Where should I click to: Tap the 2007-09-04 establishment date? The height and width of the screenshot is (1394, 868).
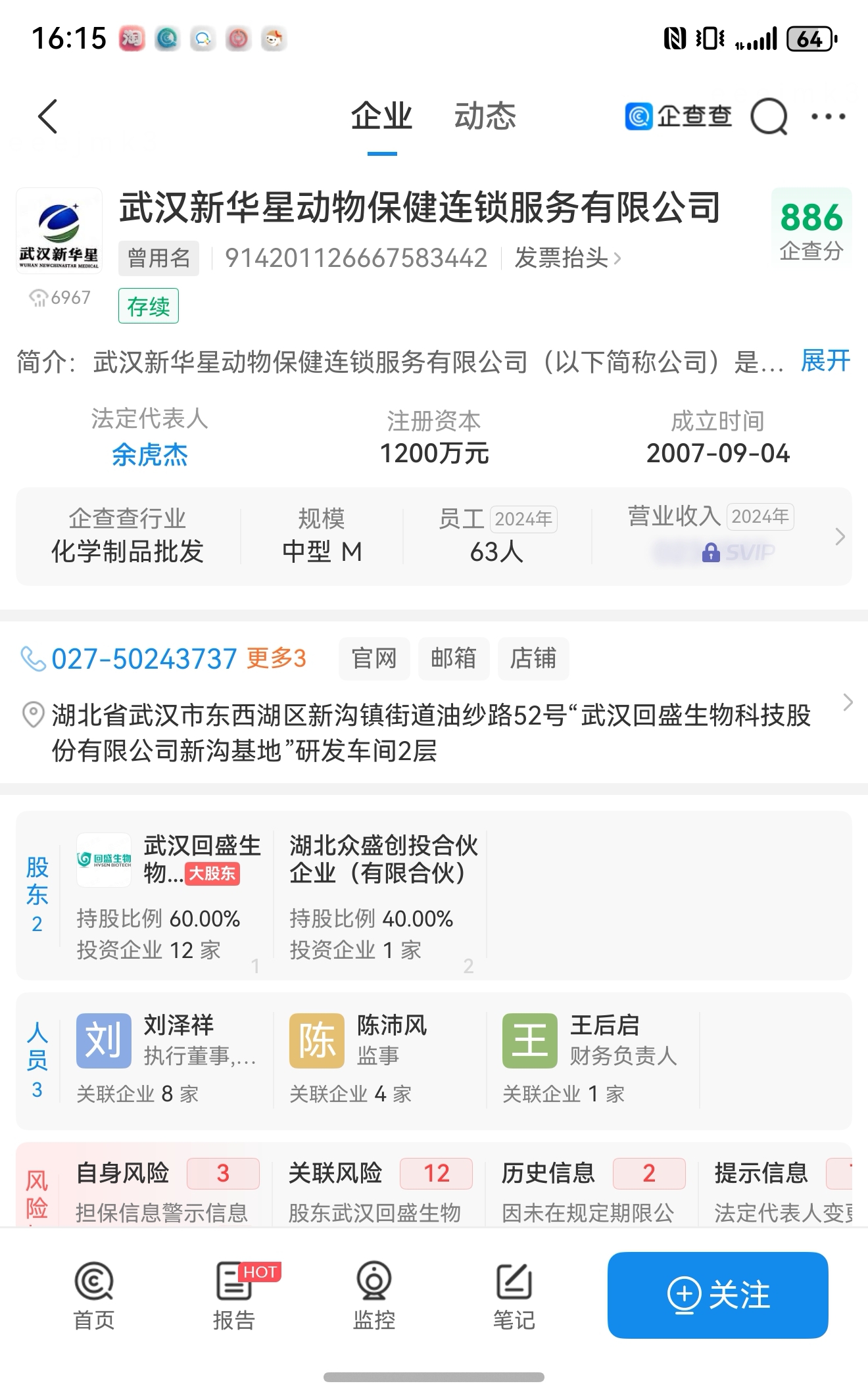click(718, 453)
